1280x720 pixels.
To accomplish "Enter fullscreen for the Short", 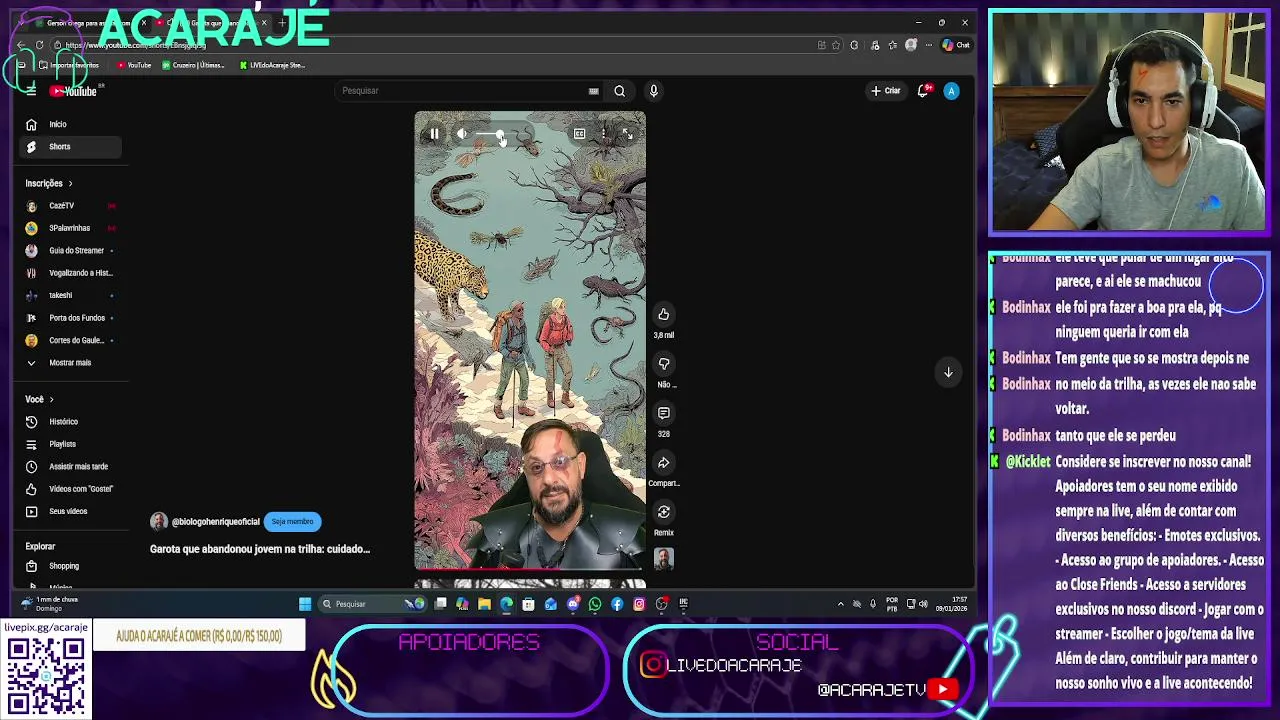I will tap(627, 134).
